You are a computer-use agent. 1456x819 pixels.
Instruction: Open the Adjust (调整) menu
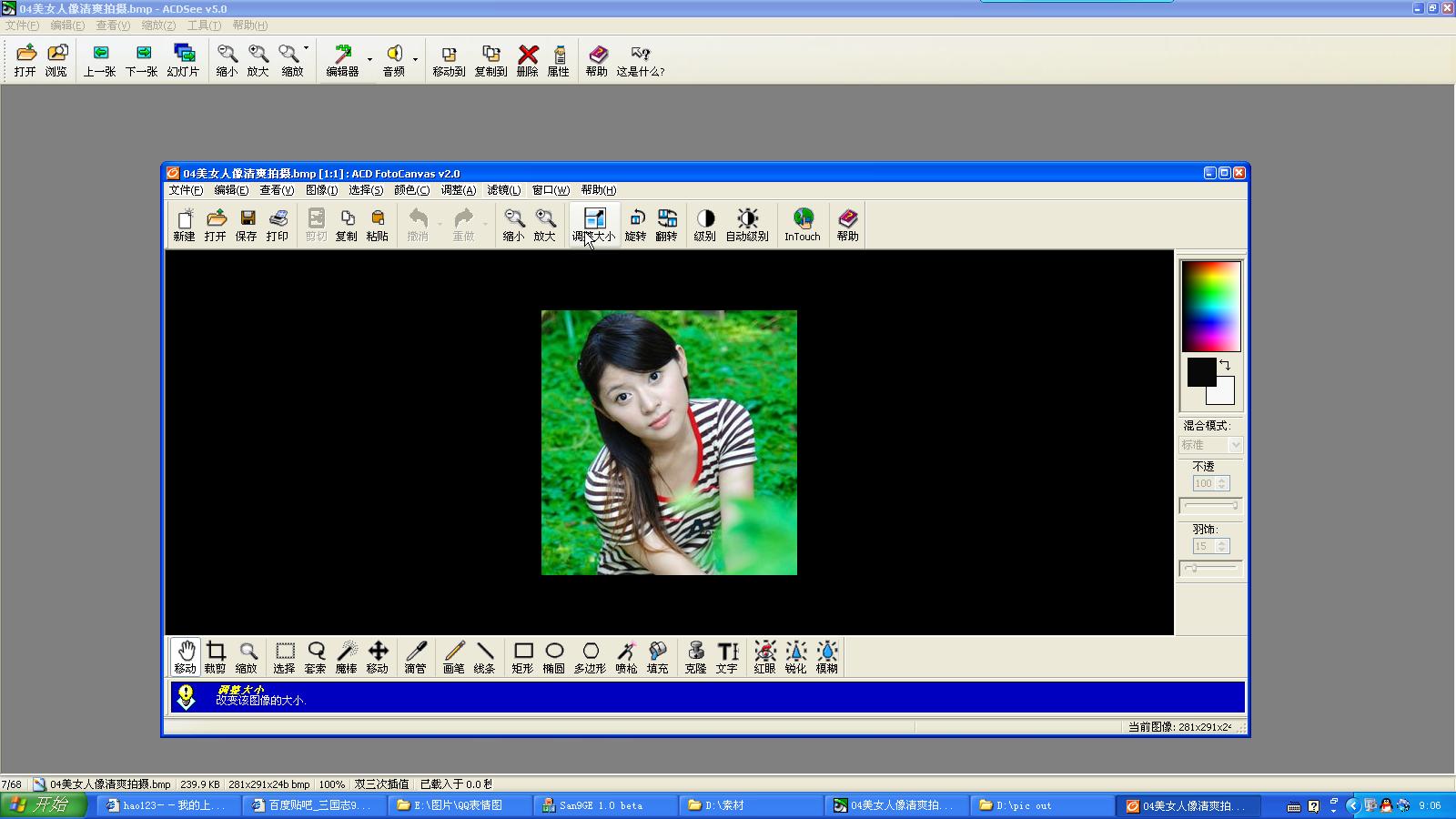tap(458, 190)
